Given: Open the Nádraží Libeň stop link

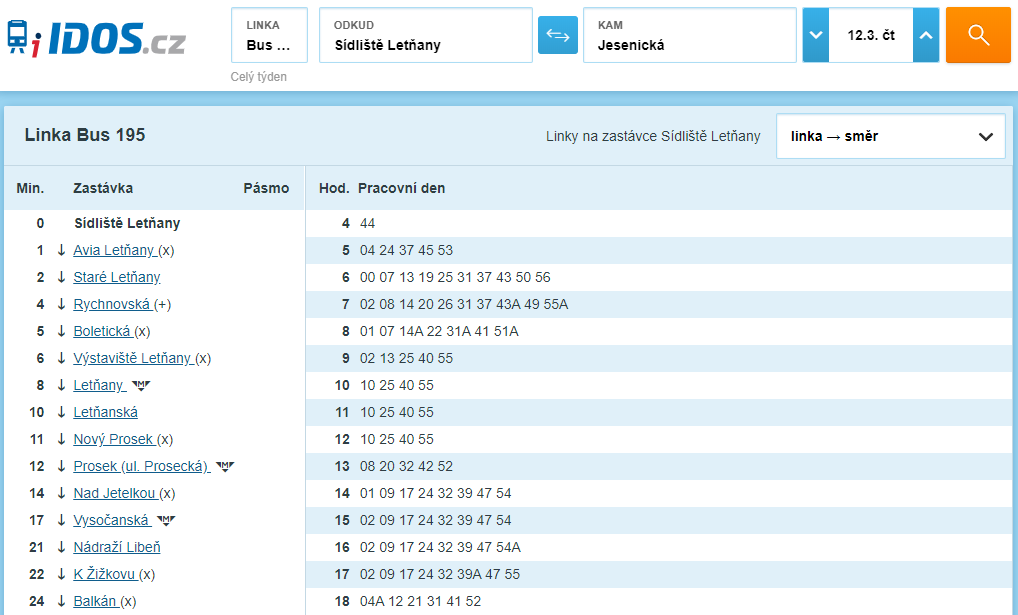Looking at the screenshot, I should point(117,547).
